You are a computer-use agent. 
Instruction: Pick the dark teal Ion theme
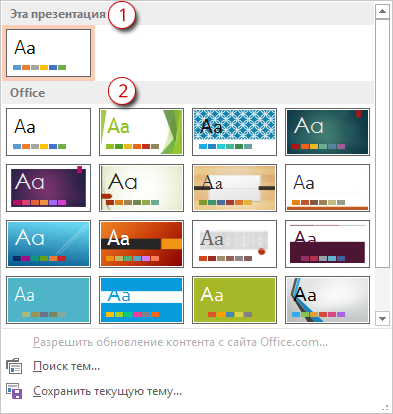tap(327, 132)
